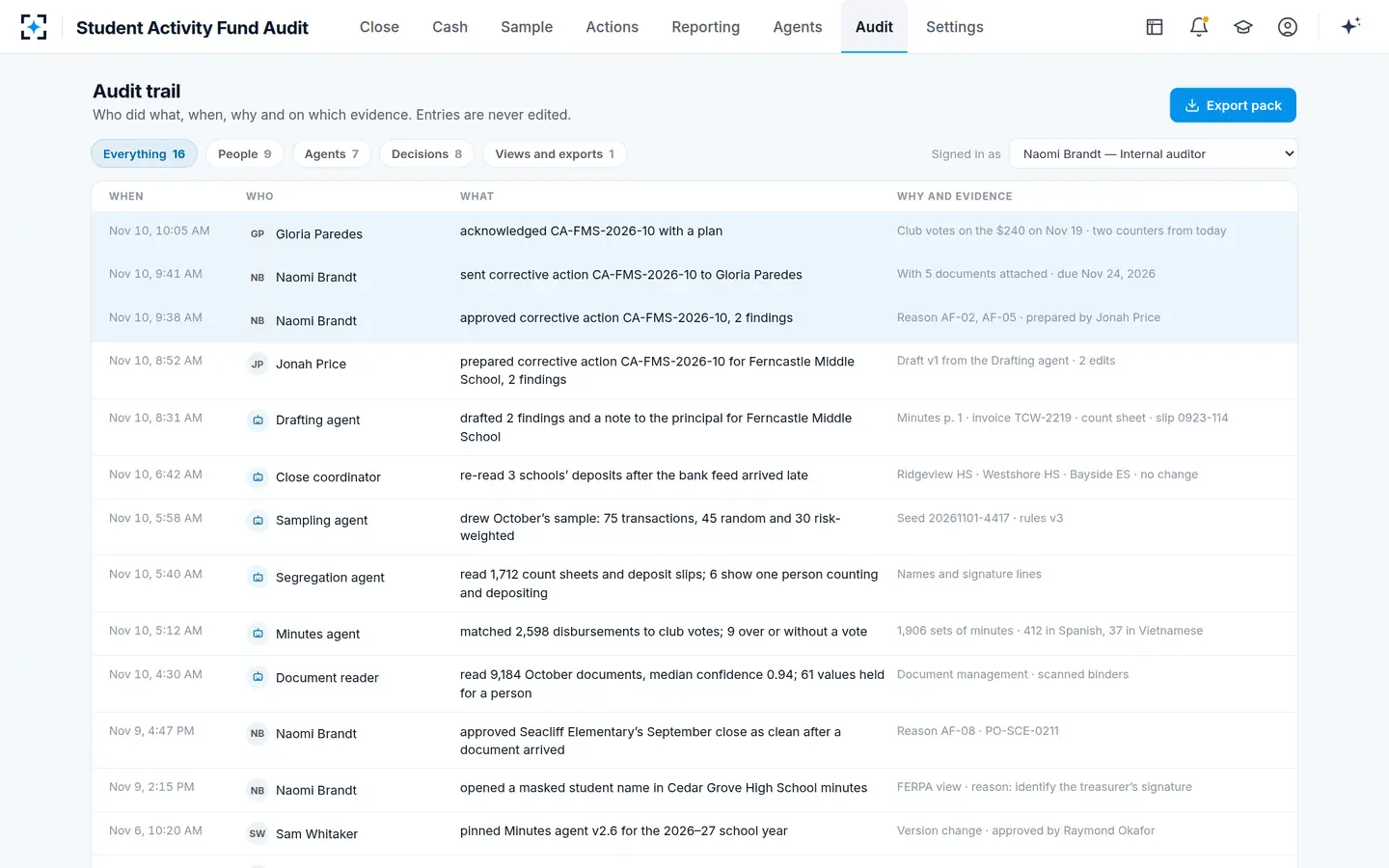The image size is (1389, 868).
Task: Click the graduation cap icon
Action: point(1243,27)
